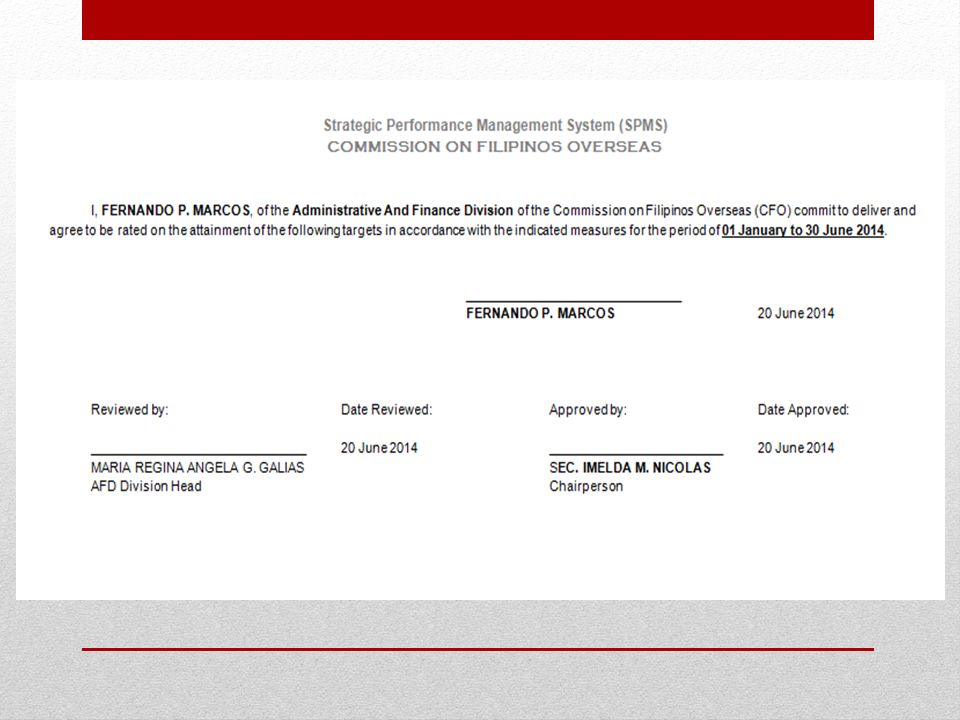Select the title 'Strategic Performance Management System (SPMS)'
The width and height of the screenshot is (960, 720).
coord(495,126)
